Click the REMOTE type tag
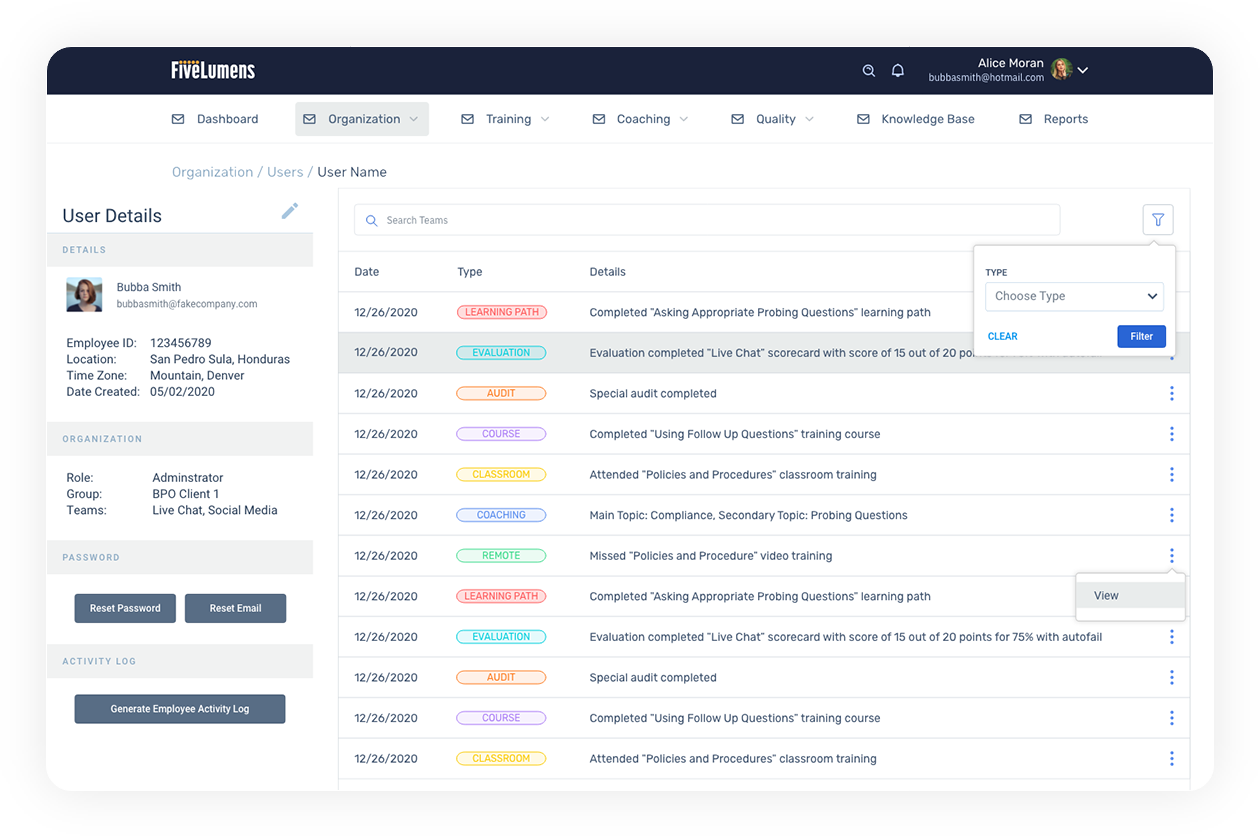Image resolution: width=1260 pixels, height=836 pixels. coord(501,556)
